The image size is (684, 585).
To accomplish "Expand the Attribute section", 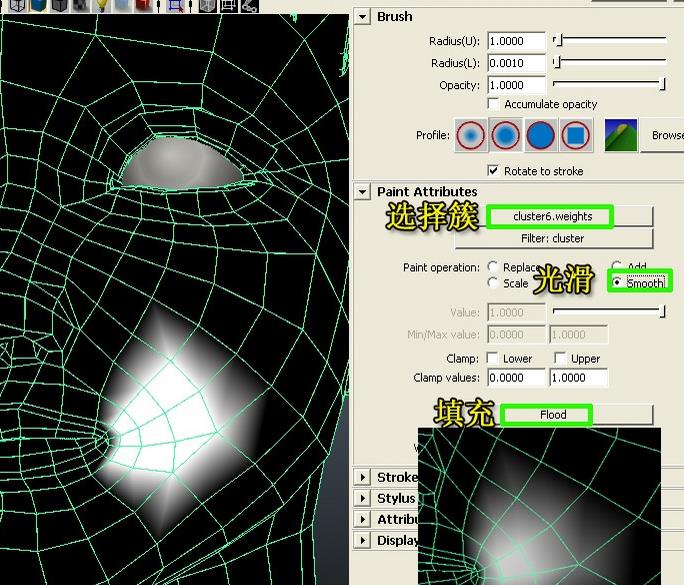I will [363, 519].
